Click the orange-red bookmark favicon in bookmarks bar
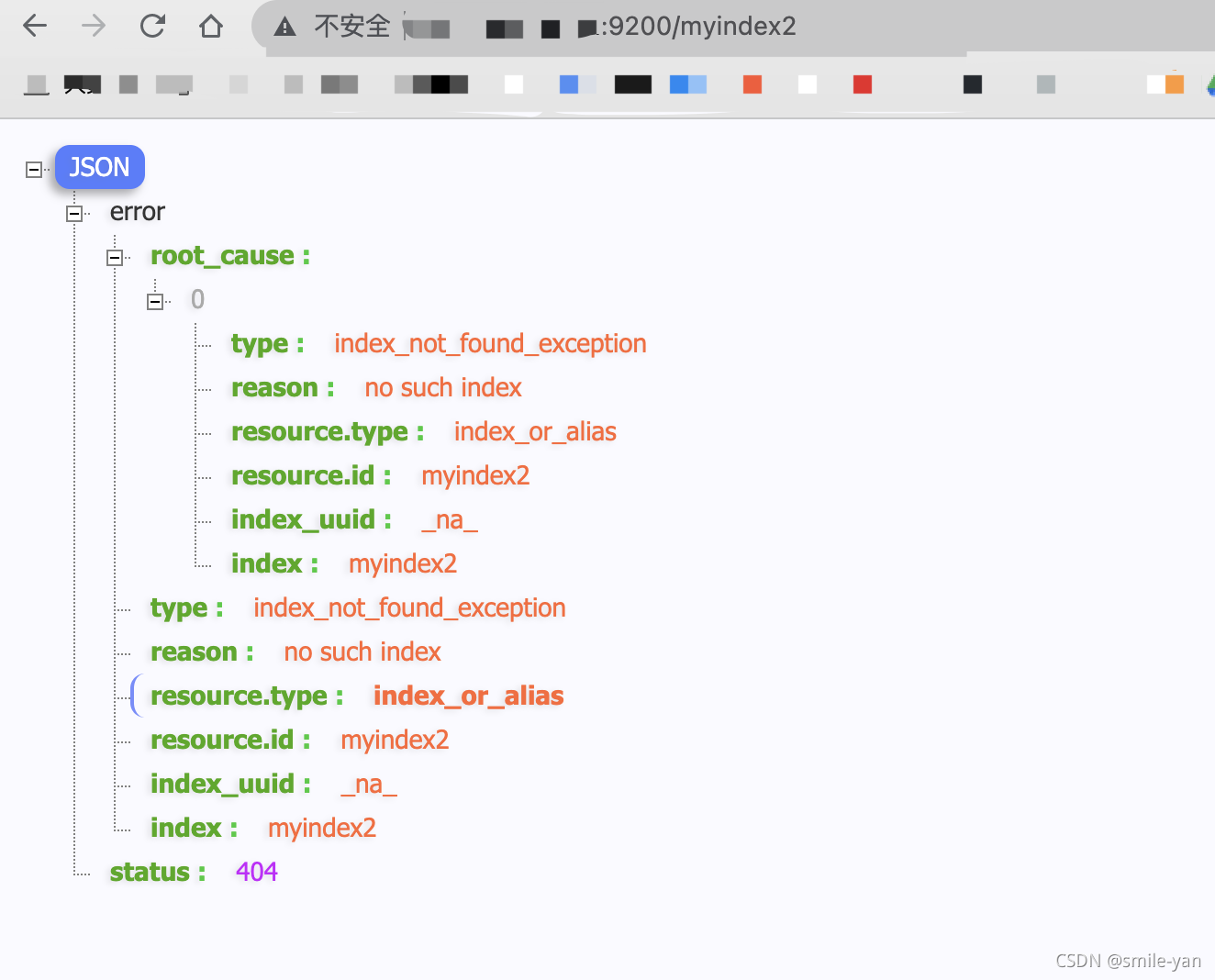1215x980 pixels. 752,84
